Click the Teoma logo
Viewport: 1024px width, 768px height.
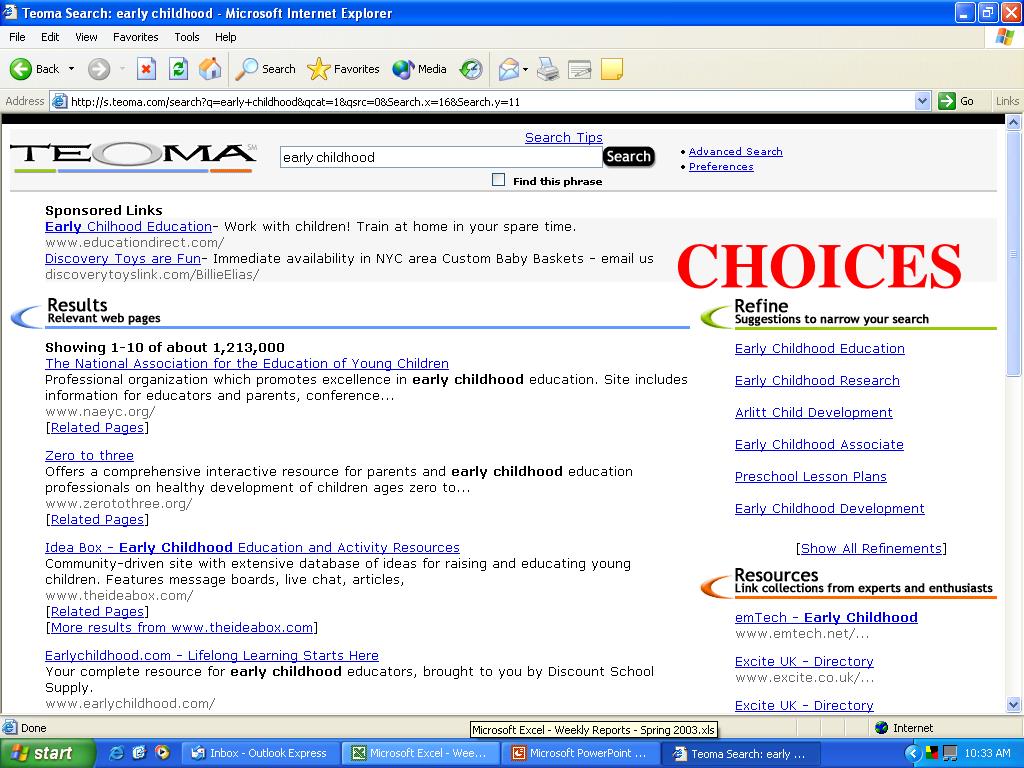(x=133, y=155)
